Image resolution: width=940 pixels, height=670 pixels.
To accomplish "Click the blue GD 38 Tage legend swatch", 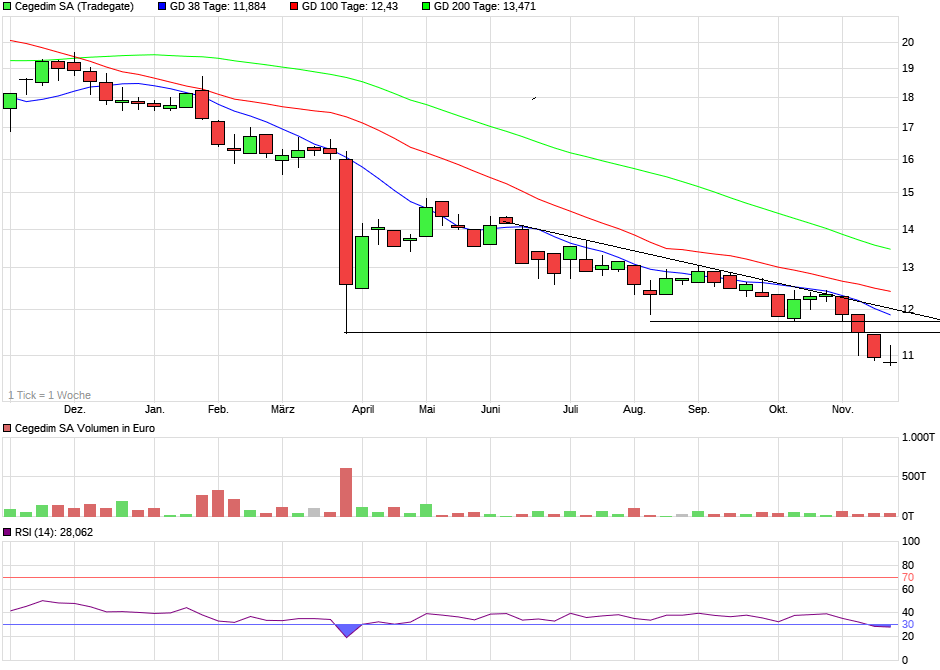I will click(x=162, y=7).
